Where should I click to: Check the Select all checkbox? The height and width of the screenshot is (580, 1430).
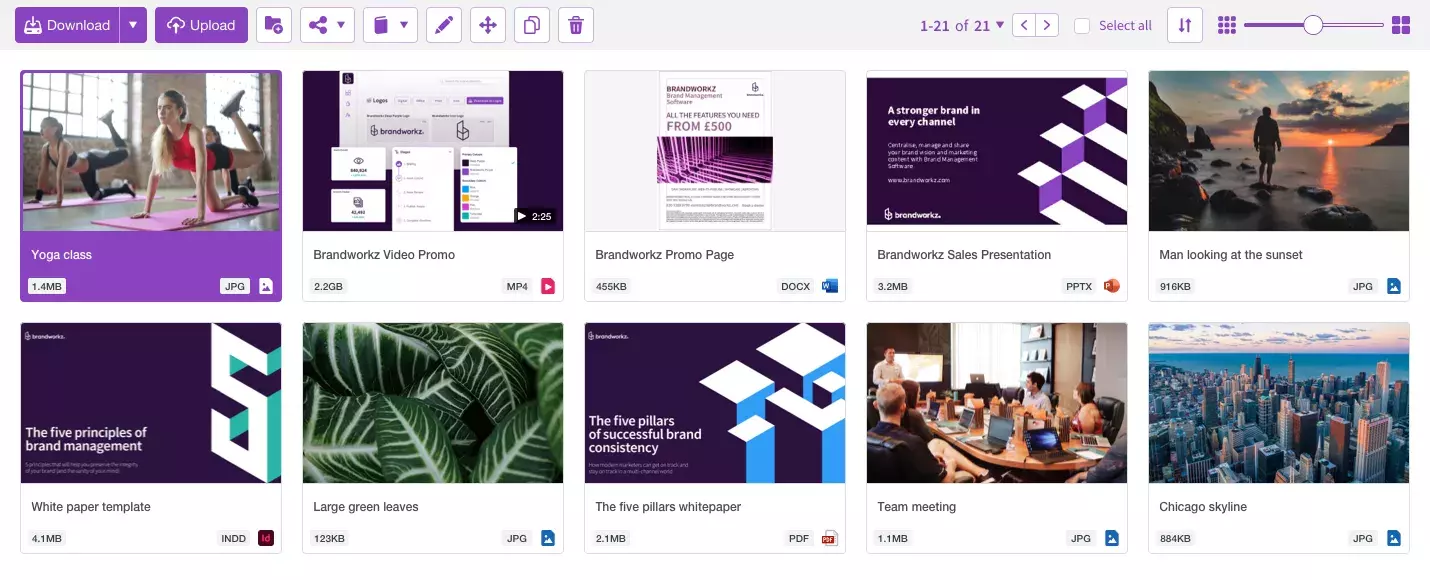pyautogui.click(x=1082, y=26)
